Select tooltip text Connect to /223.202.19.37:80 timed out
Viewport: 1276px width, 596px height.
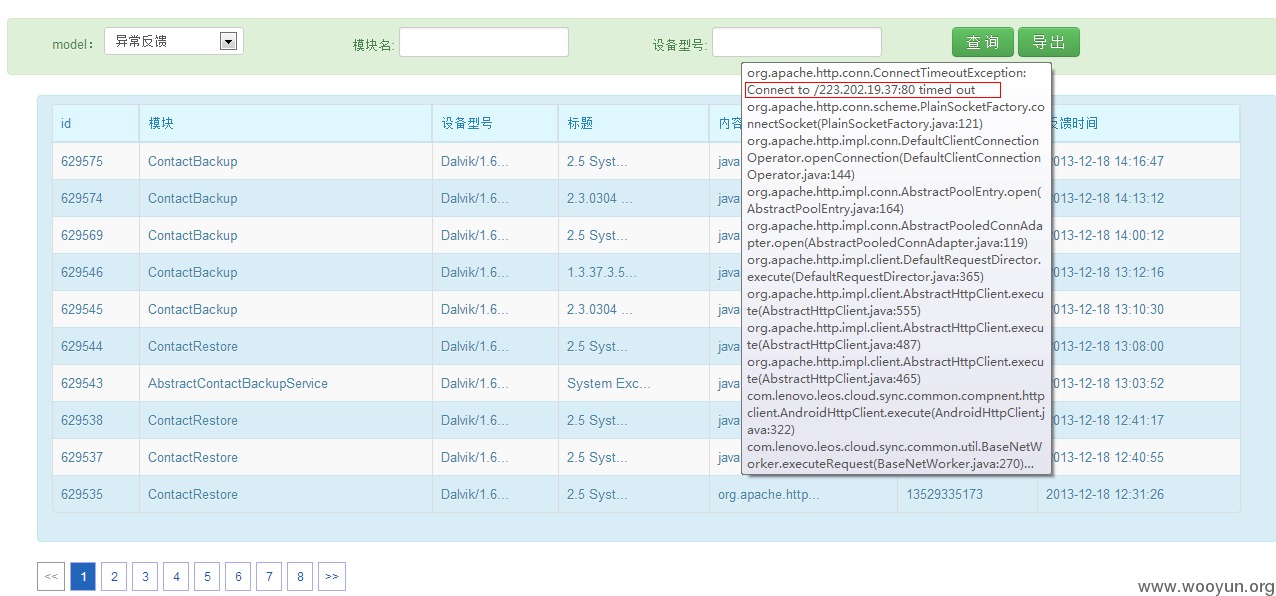861,90
